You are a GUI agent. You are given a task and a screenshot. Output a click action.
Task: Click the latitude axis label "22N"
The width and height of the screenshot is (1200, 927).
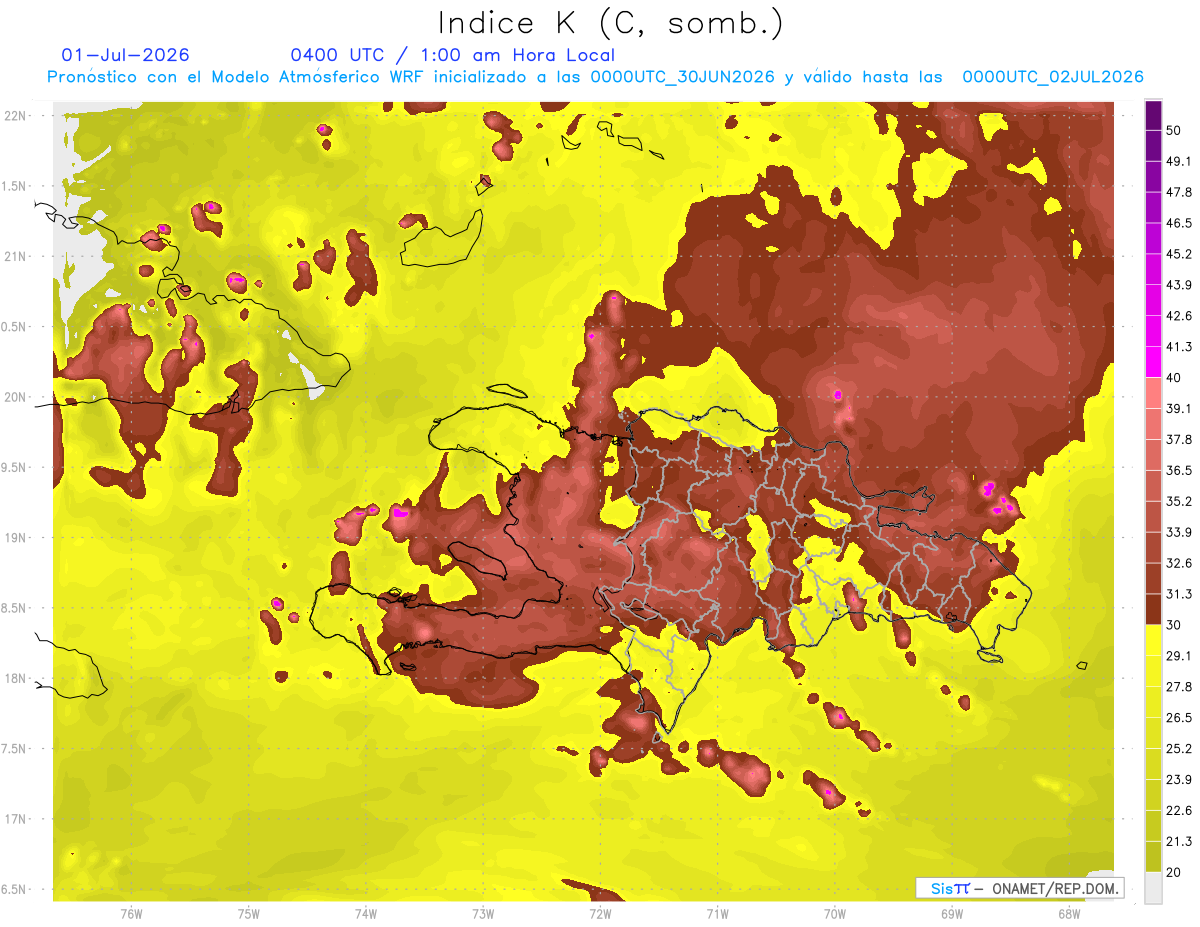click(16, 115)
